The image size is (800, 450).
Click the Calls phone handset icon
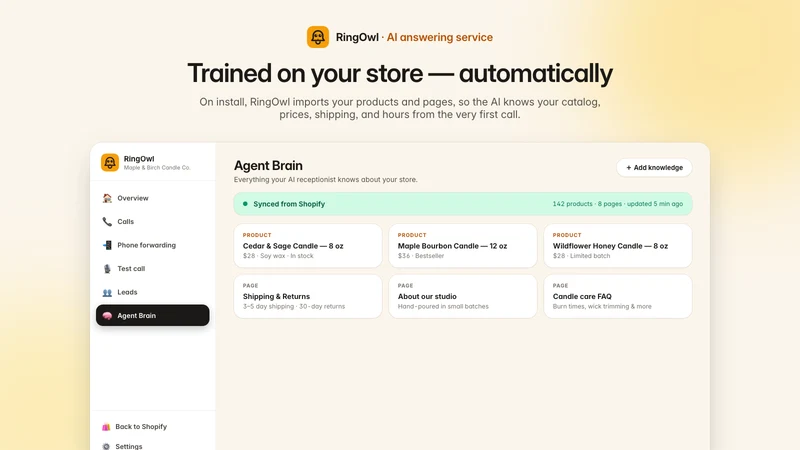pyautogui.click(x=107, y=221)
